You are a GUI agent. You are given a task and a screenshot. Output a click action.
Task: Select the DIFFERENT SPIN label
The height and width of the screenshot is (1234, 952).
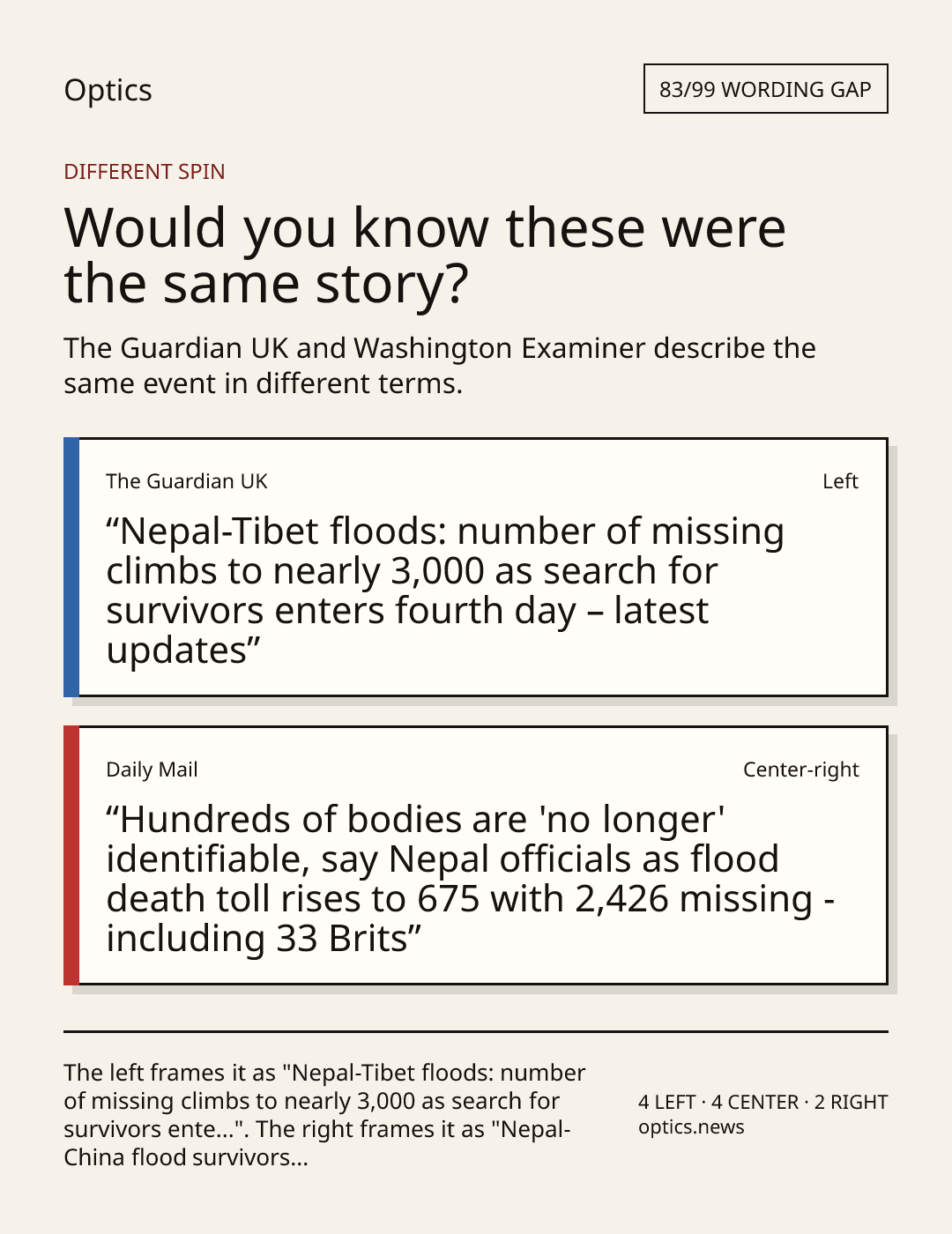(144, 171)
